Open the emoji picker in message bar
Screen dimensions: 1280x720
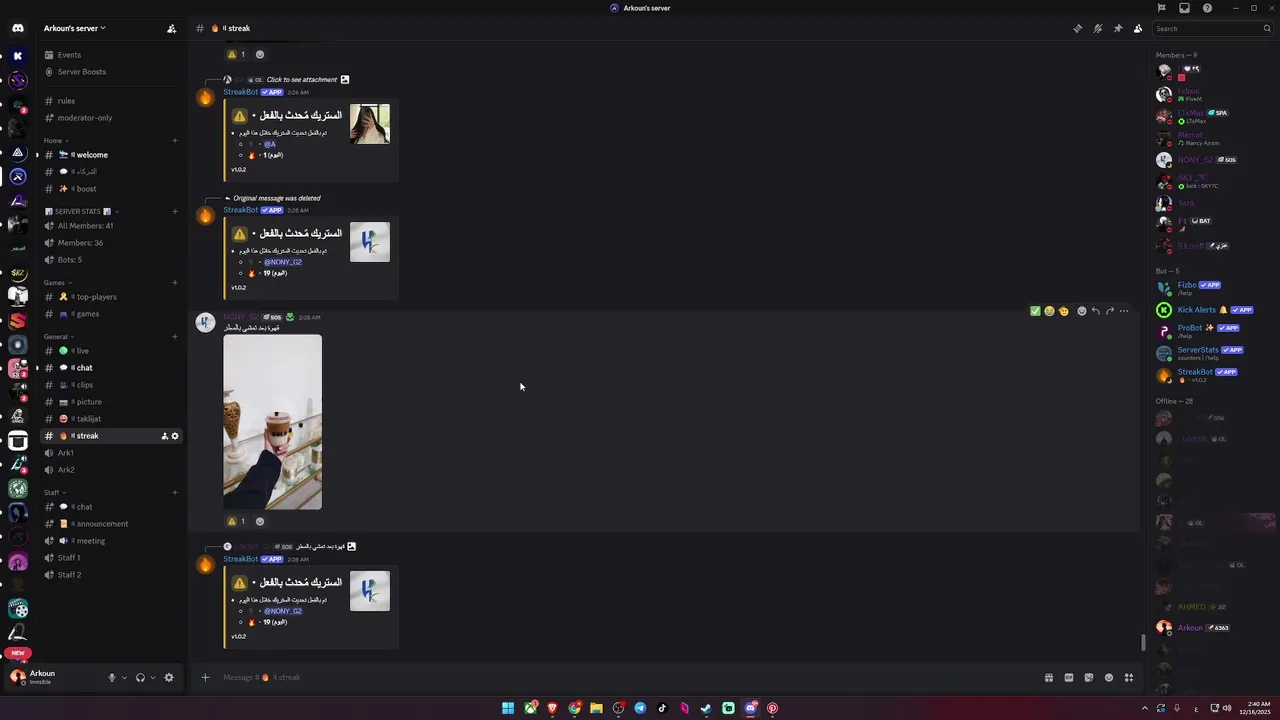(1109, 677)
